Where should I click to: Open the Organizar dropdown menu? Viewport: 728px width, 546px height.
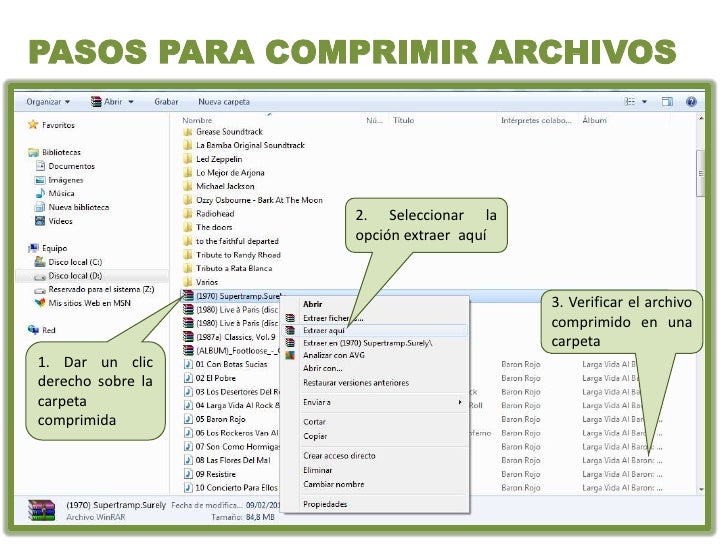[48, 102]
